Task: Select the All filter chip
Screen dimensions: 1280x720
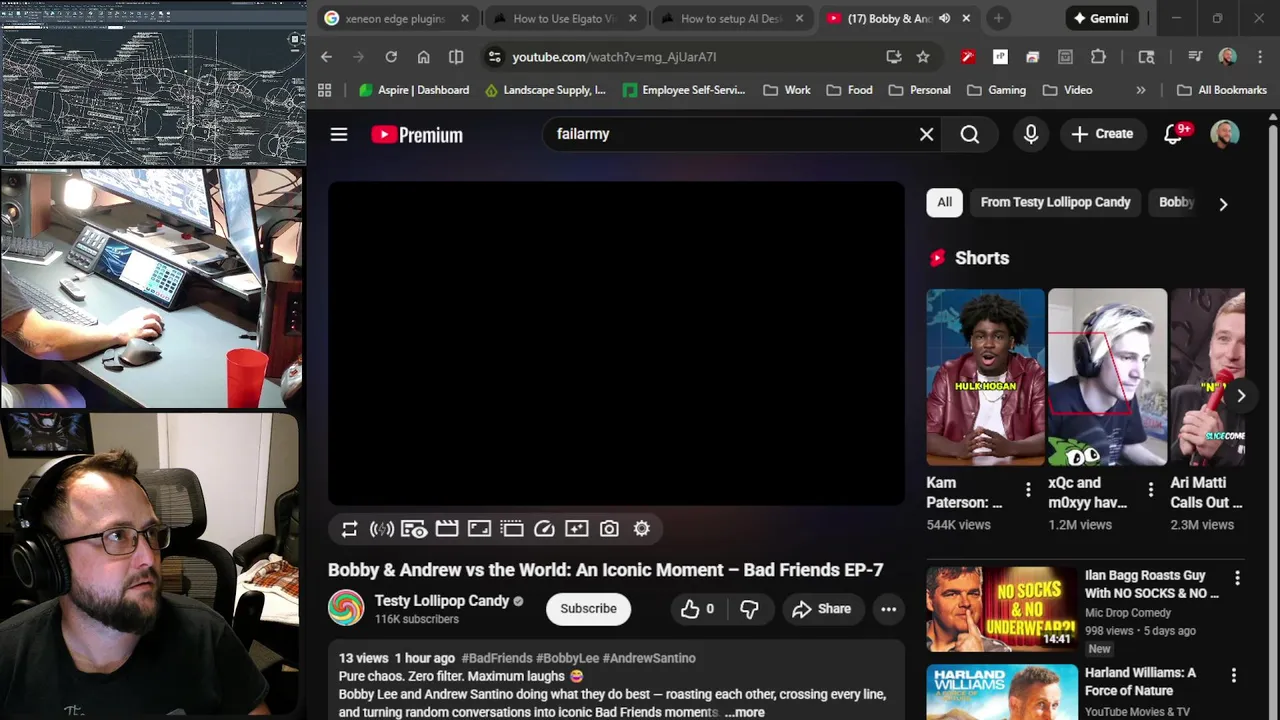Action: [944, 202]
